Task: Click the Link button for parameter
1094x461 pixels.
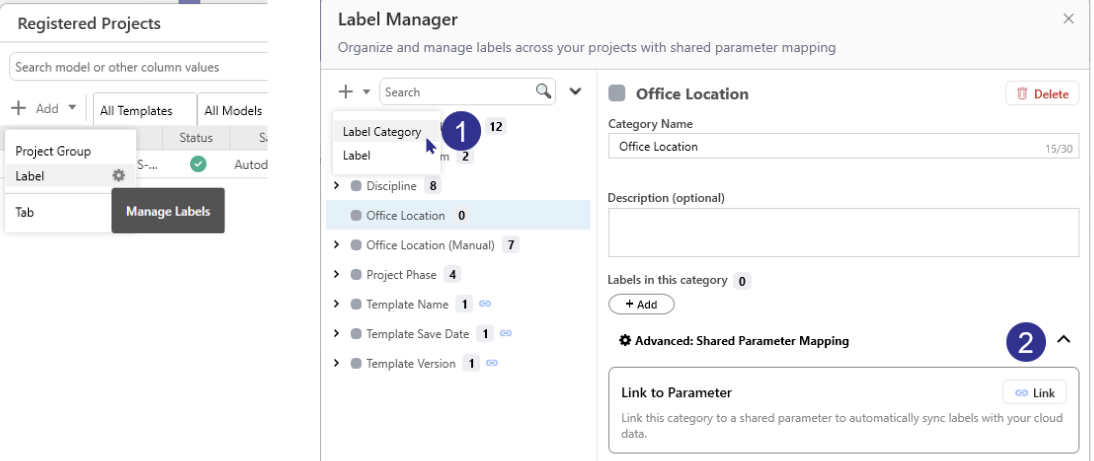Action: [x=1035, y=393]
